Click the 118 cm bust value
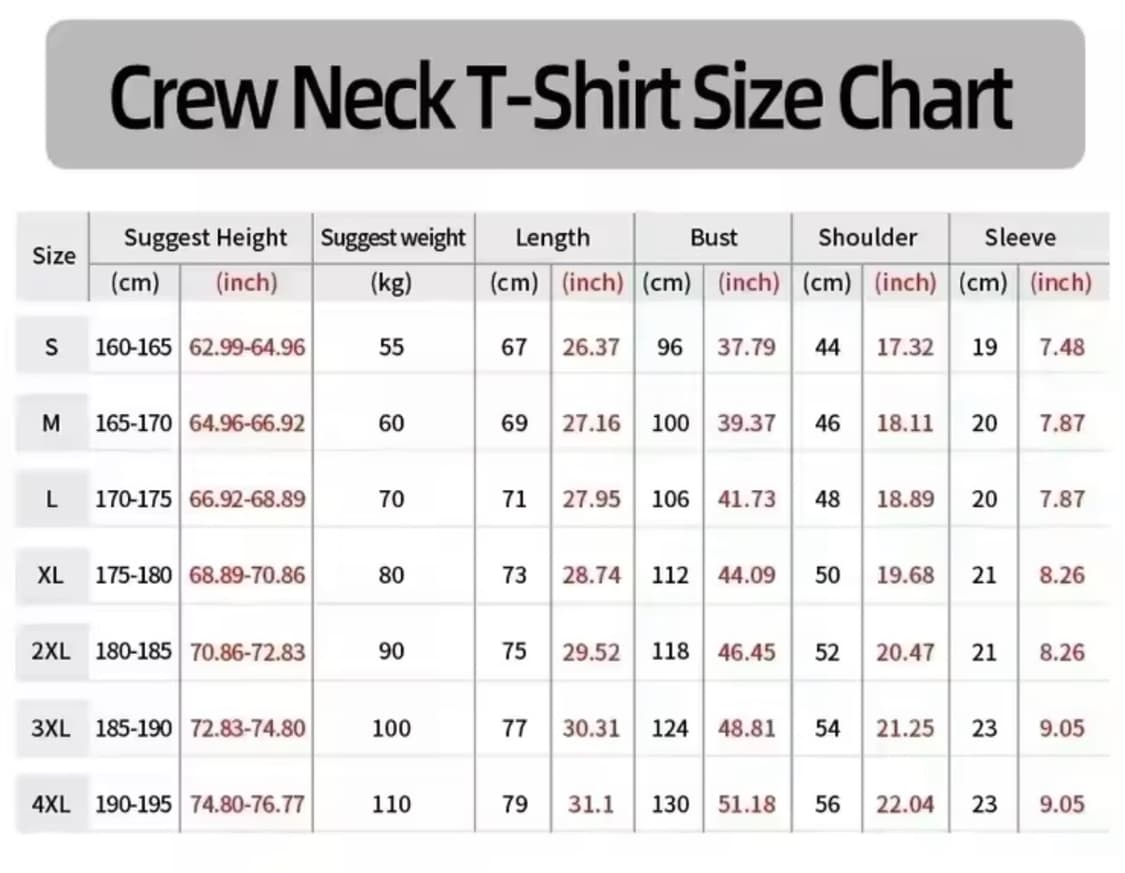 (670, 652)
